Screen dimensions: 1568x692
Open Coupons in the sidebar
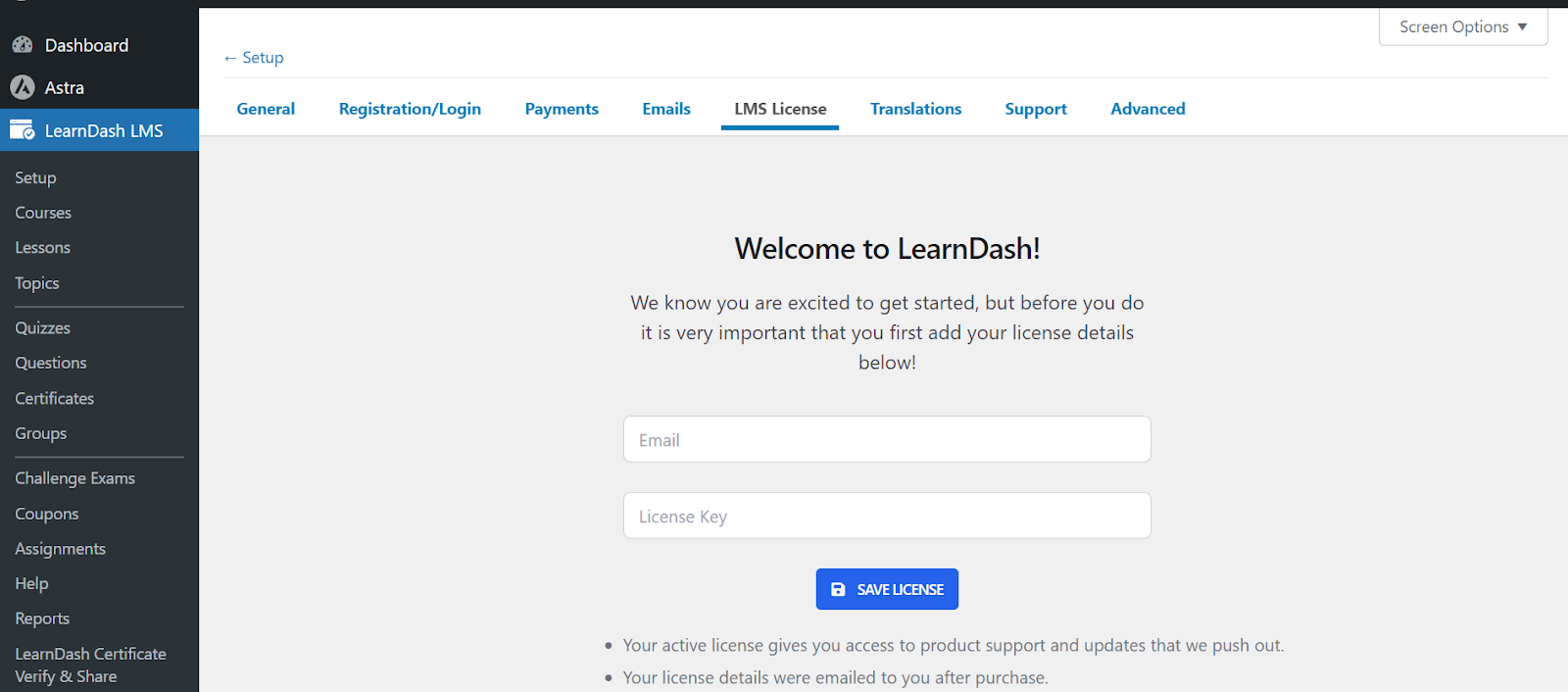pos(47,514)
